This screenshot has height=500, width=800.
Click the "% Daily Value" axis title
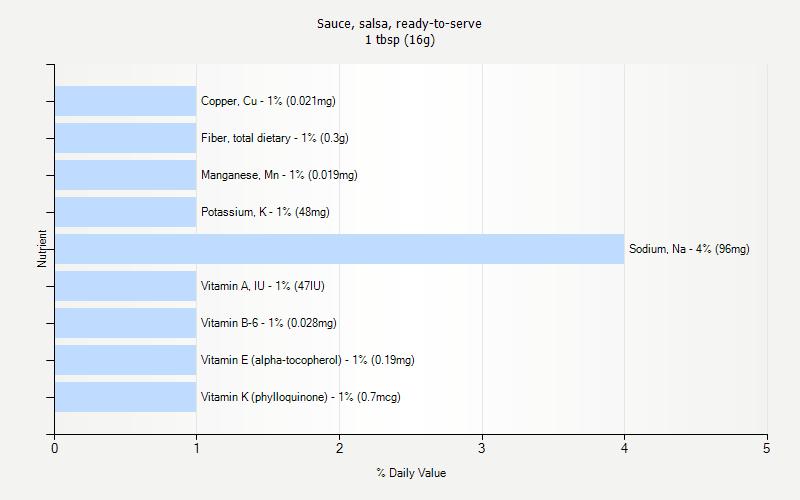coord(411,473)
